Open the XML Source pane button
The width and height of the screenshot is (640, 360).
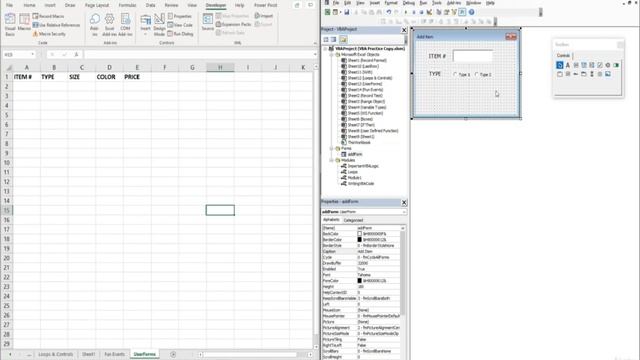pos(208,22)
